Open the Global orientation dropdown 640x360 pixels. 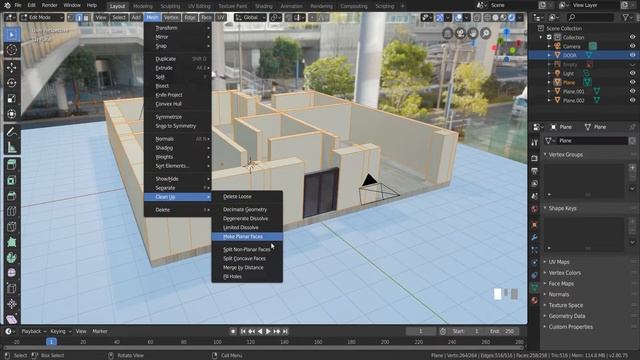click(x=250, y=18)
